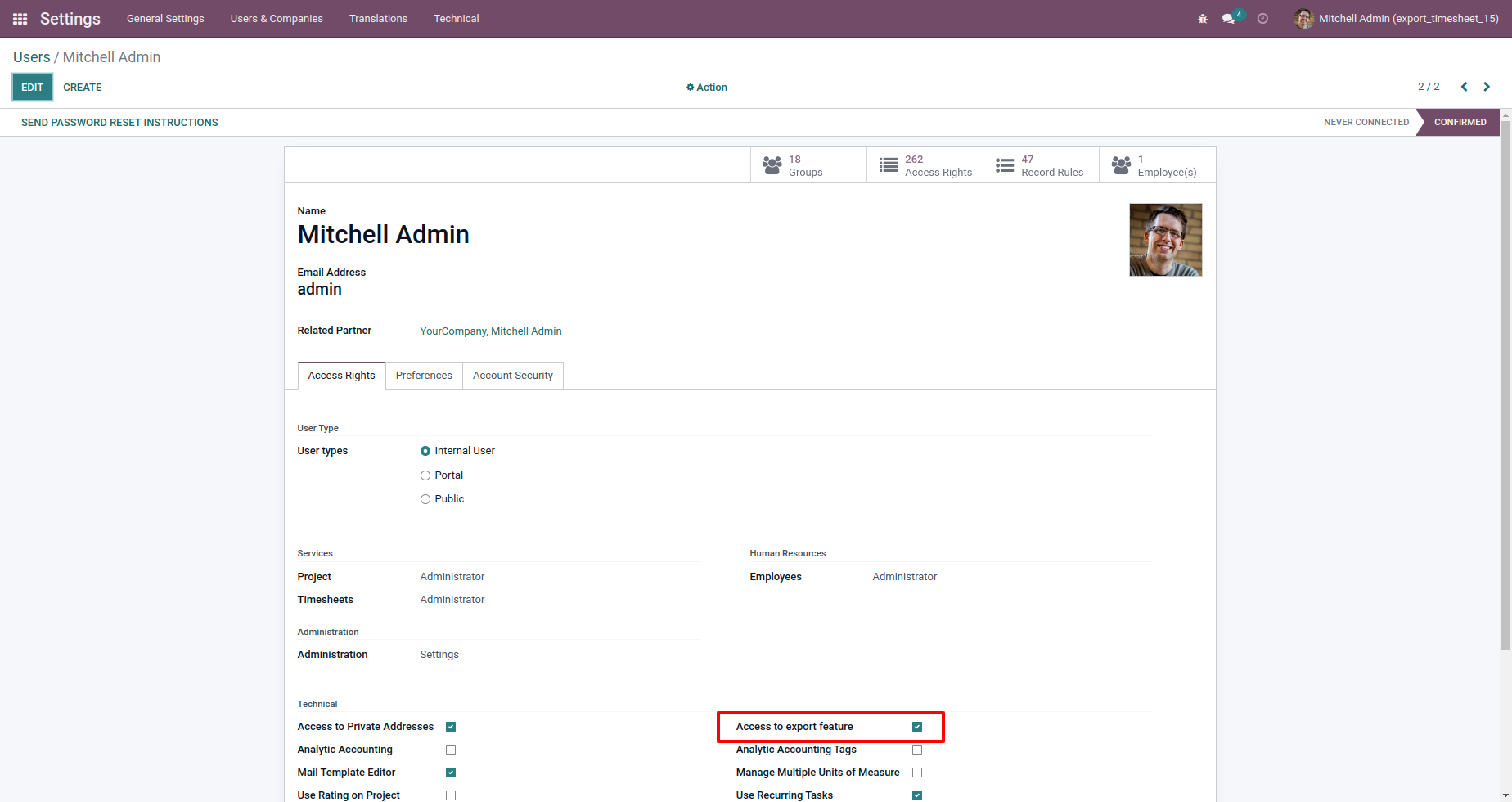The width and height of the screenshot is (1512, 802).
Task: Toggle Analytic Accounting Tags checkbox
Action: [x=917, y=750]
